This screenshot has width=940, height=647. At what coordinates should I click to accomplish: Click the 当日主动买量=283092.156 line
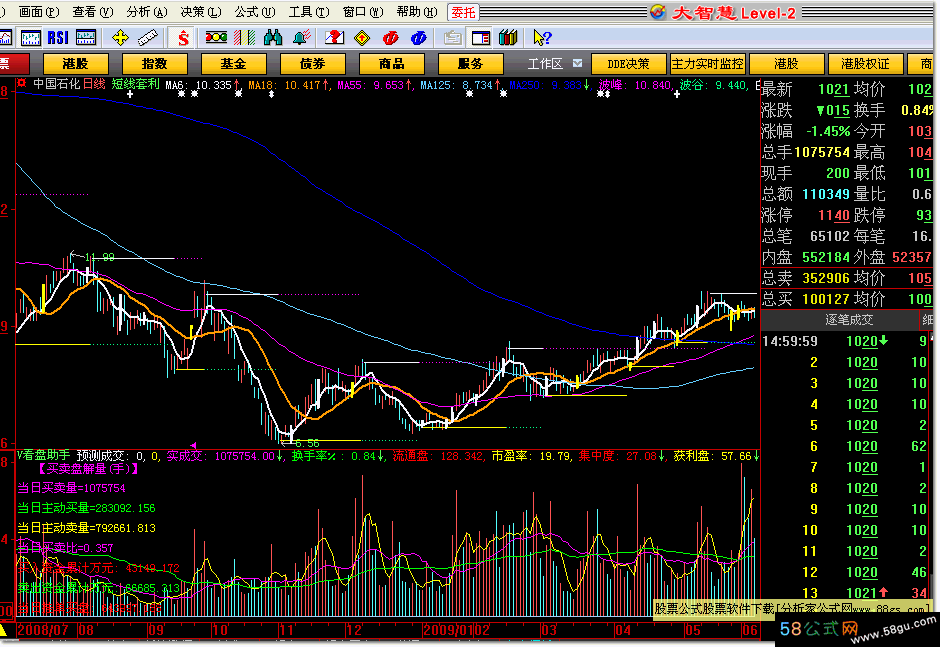[x=86, y=508]
